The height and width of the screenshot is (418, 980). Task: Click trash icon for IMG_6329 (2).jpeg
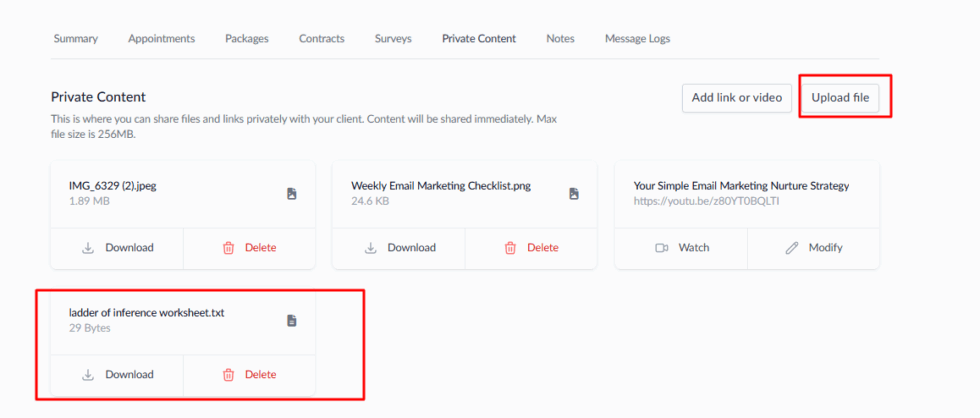click(x=228, y=248)
